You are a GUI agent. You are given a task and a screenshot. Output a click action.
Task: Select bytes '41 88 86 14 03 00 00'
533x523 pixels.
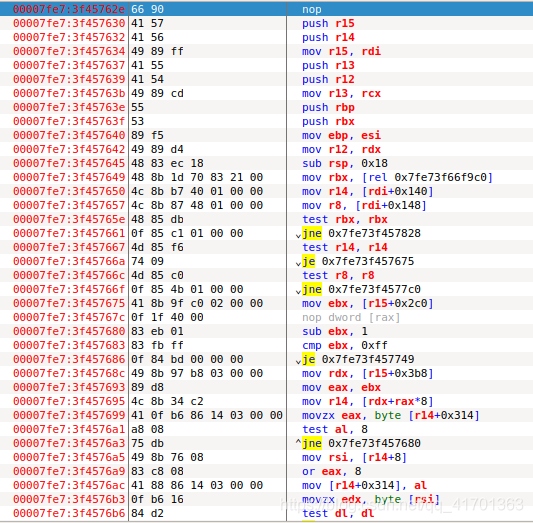(197, 485)
